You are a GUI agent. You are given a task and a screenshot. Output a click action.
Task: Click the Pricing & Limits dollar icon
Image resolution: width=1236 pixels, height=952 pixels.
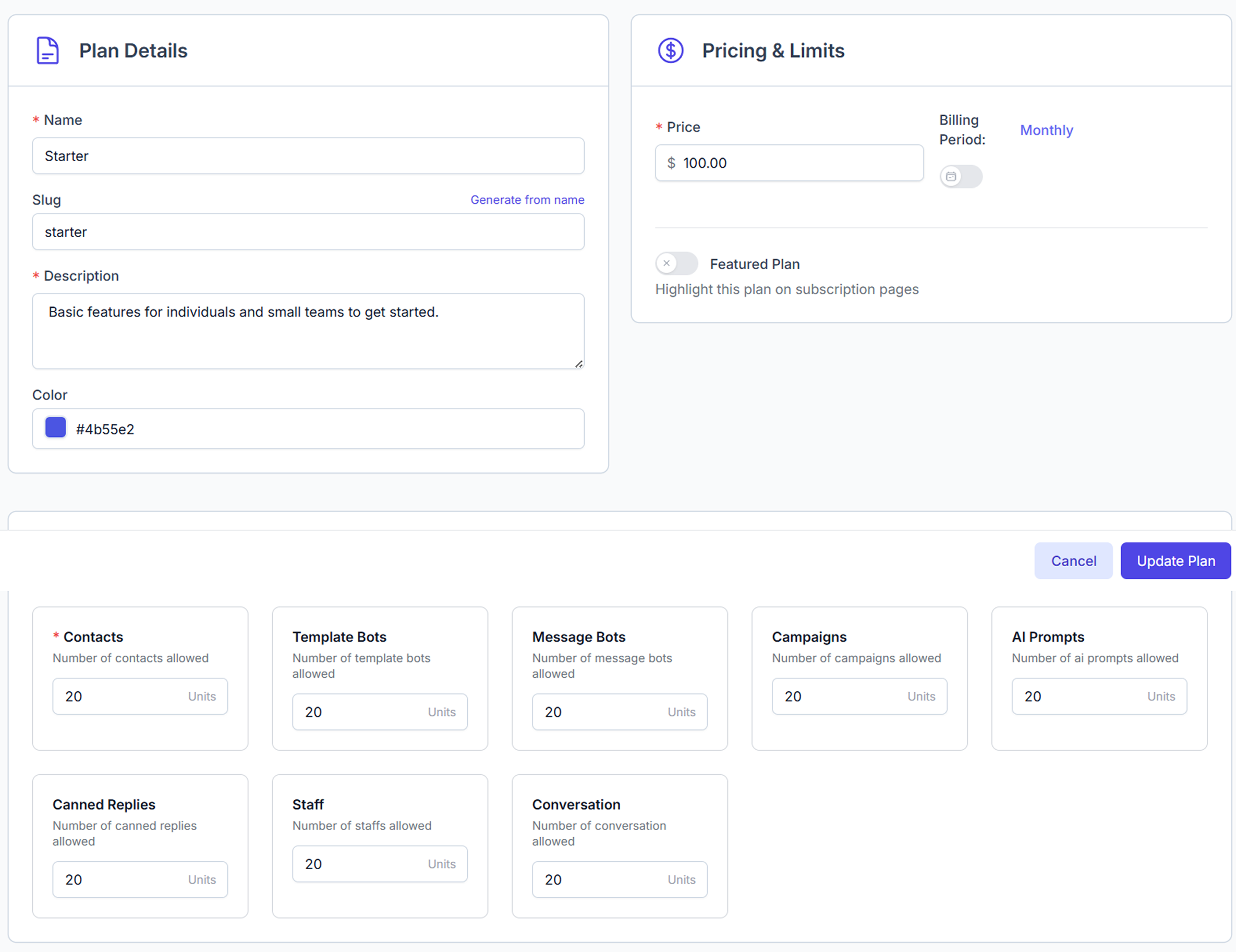click(670, 51)
